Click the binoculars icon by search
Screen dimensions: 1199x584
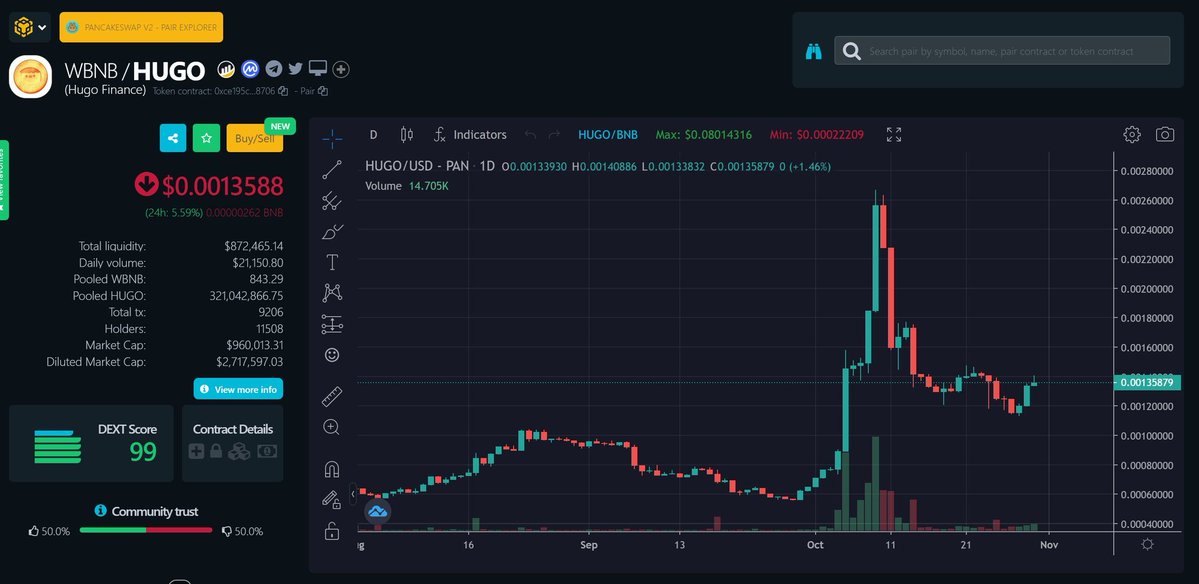814,51
